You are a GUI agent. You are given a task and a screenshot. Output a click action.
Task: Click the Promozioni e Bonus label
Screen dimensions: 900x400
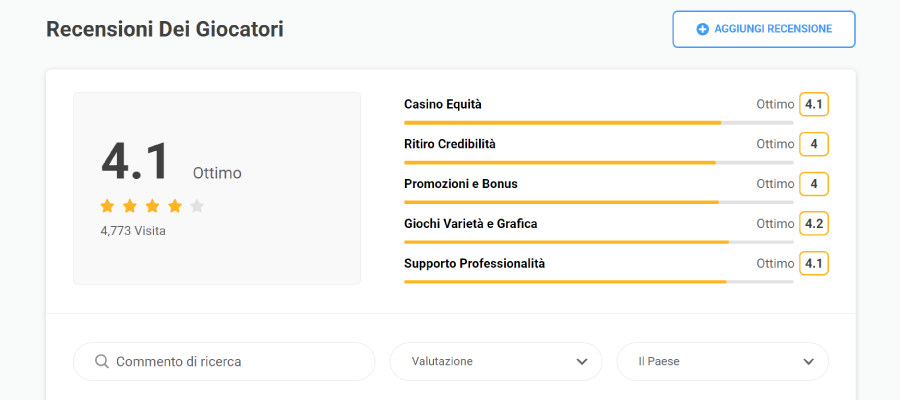[x=461, y=184]
